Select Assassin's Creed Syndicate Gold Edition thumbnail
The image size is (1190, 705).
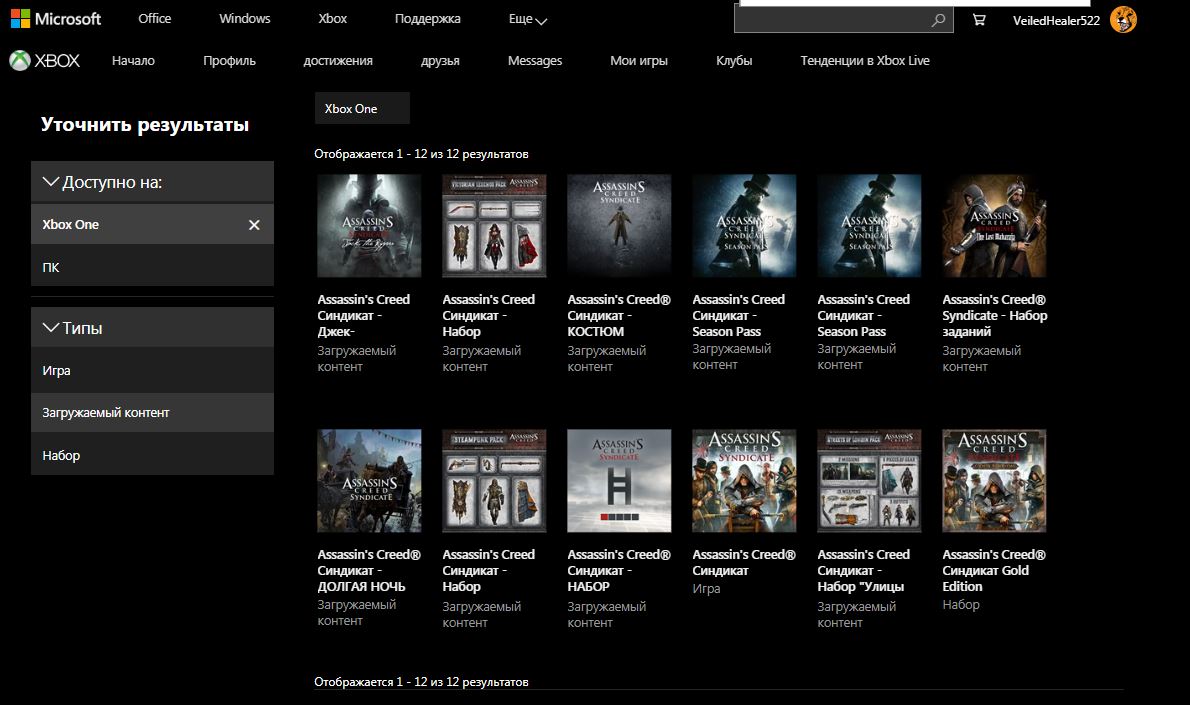coord(994,481)
